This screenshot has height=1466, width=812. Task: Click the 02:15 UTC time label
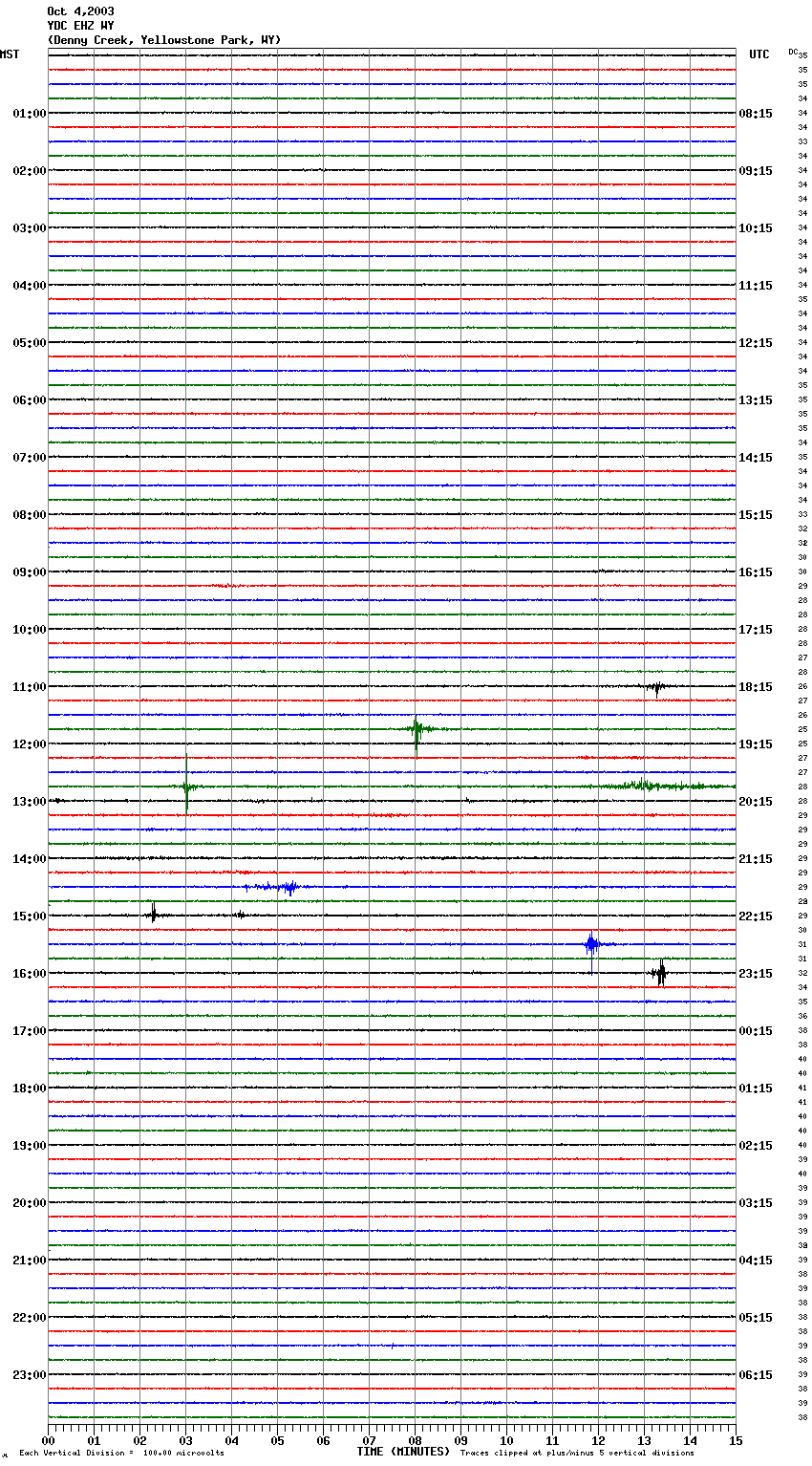756,1146
